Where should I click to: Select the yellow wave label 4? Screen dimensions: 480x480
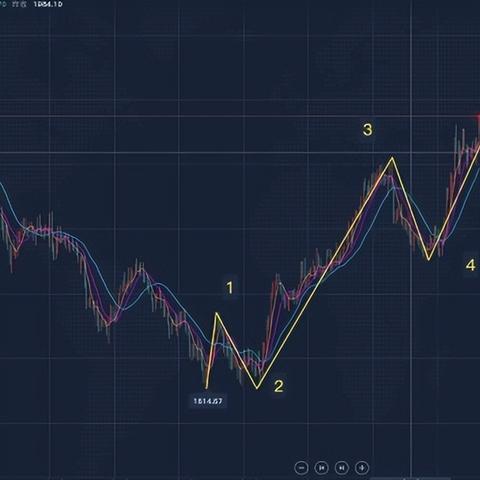470,265
